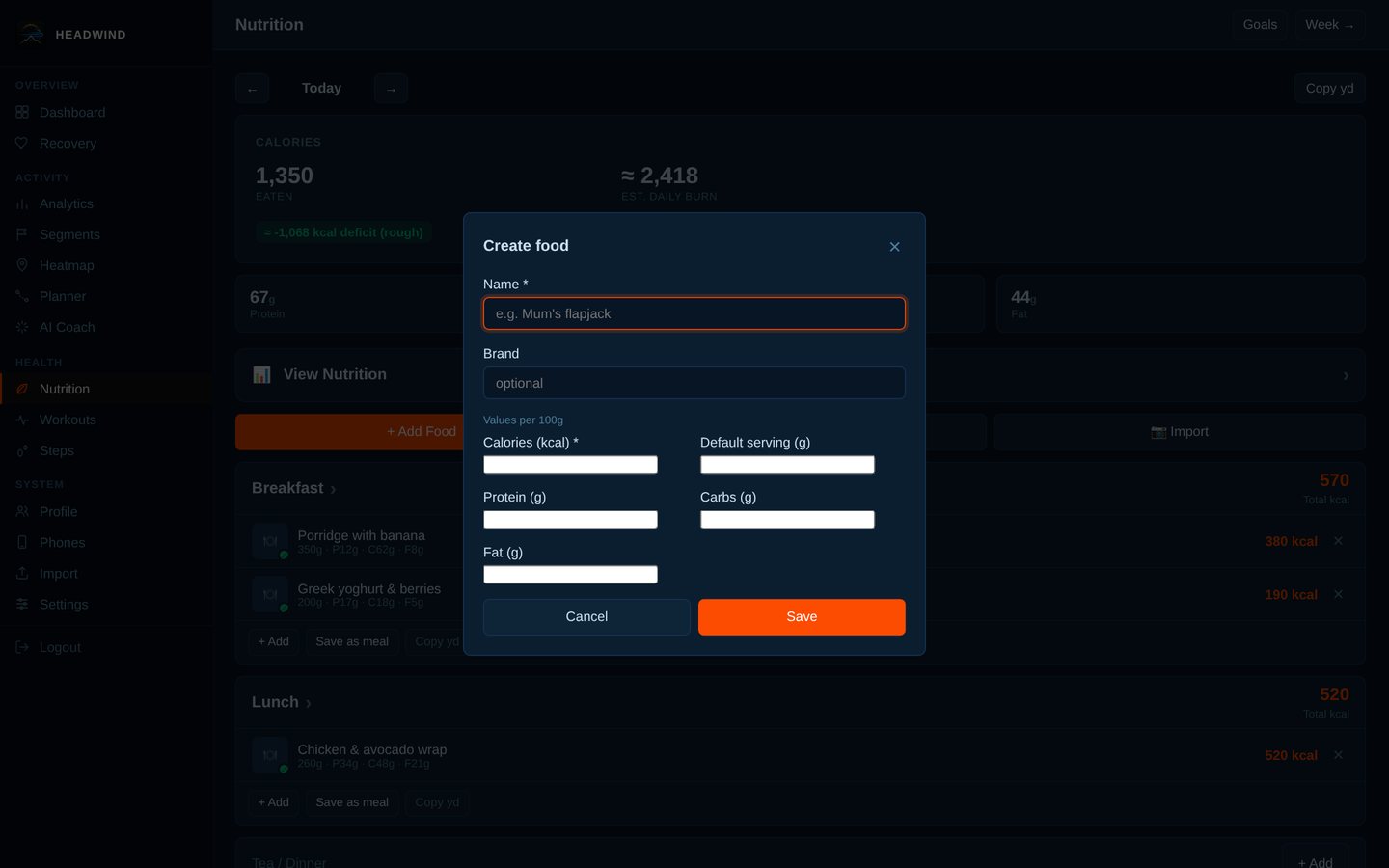Focus the Brand optional field
Screen dimensions: 1389x868
pyautogui.click(x=694, y=383)
